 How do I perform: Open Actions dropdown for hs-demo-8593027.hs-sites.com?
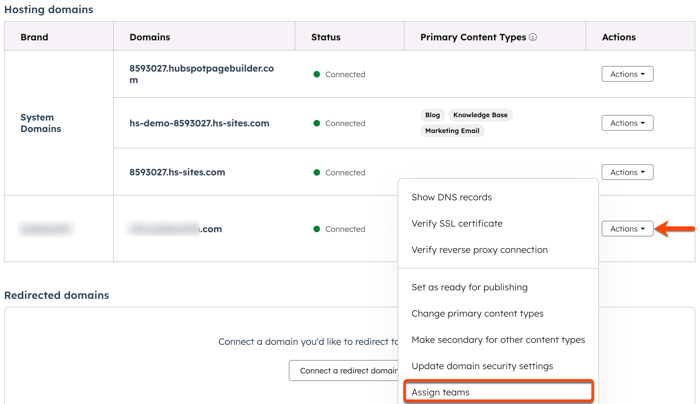click(627, 123)
